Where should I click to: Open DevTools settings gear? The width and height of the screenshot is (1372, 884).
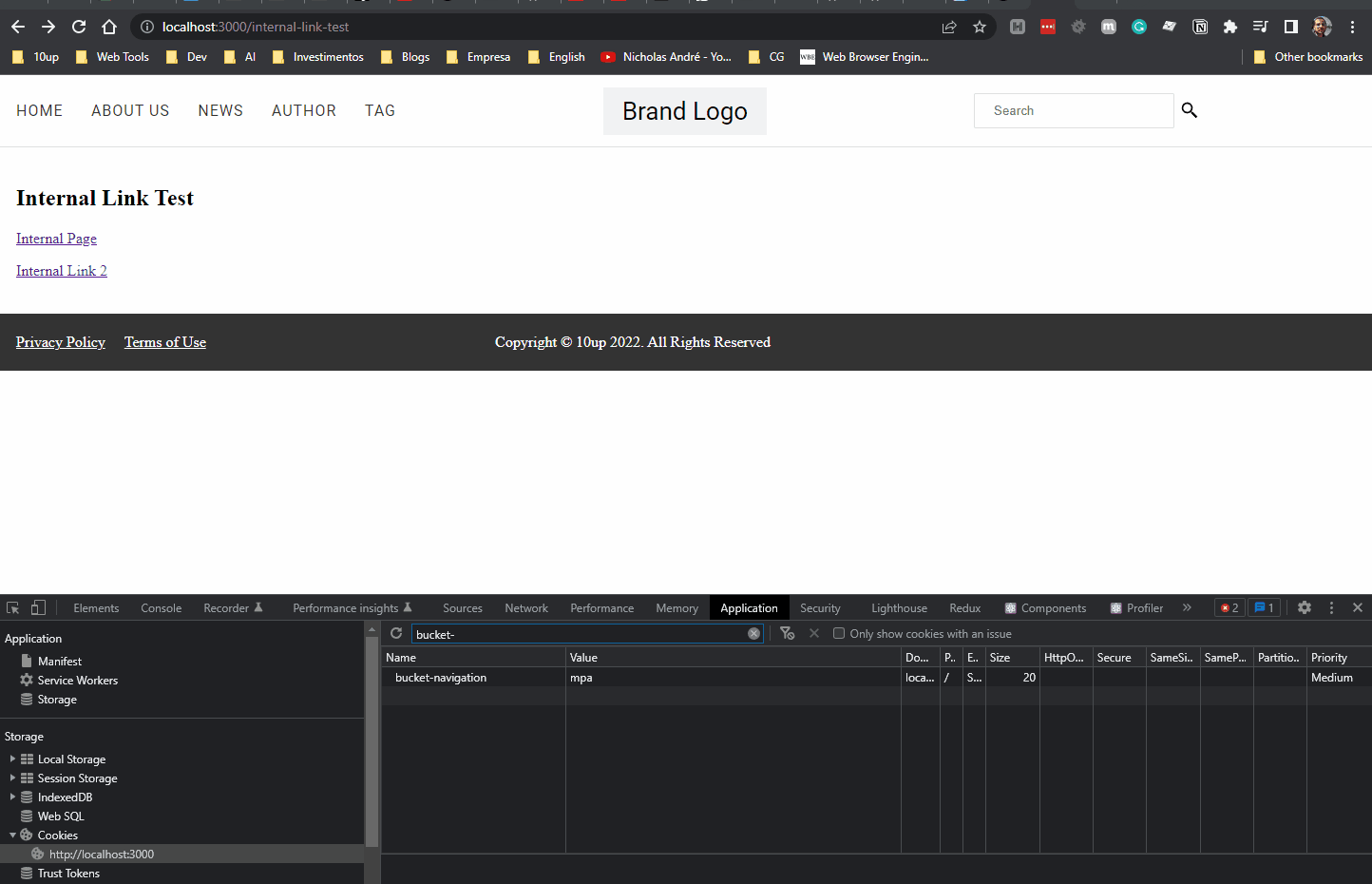pyautogui.click(x=1305, y=607)
